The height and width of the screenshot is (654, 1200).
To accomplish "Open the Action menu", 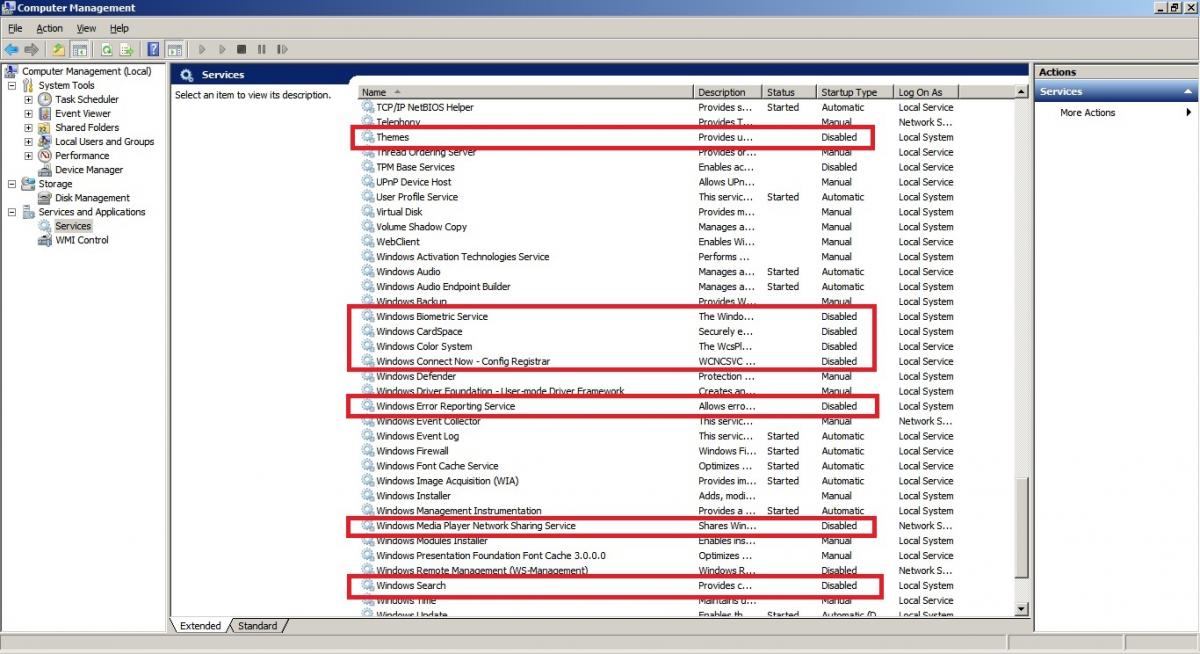I will click(x=49, y=29).
